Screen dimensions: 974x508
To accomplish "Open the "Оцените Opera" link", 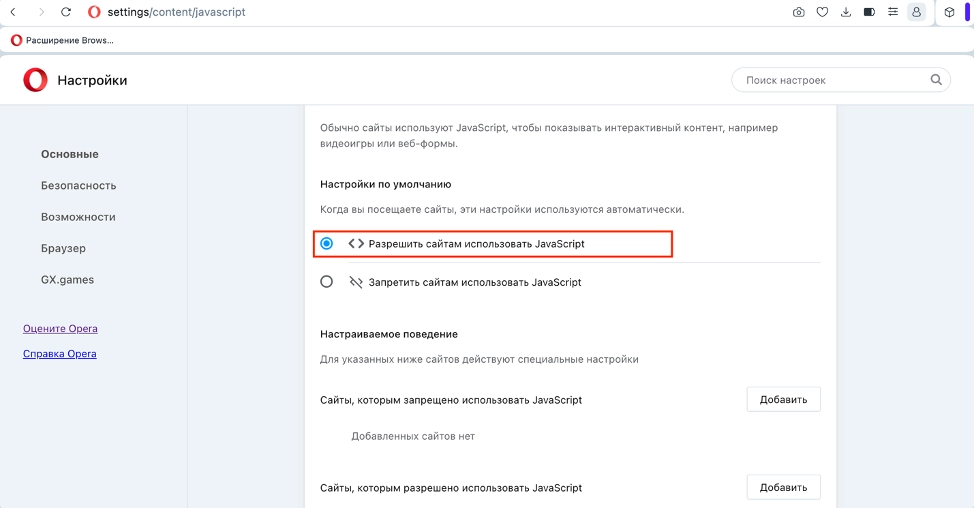I will (60, 329).
